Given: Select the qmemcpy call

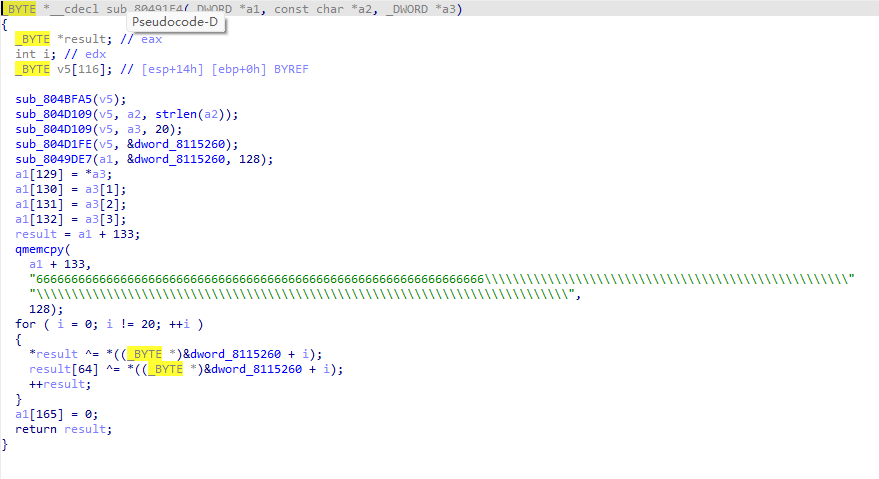Looking at the screenshot, I should [39, 250].
